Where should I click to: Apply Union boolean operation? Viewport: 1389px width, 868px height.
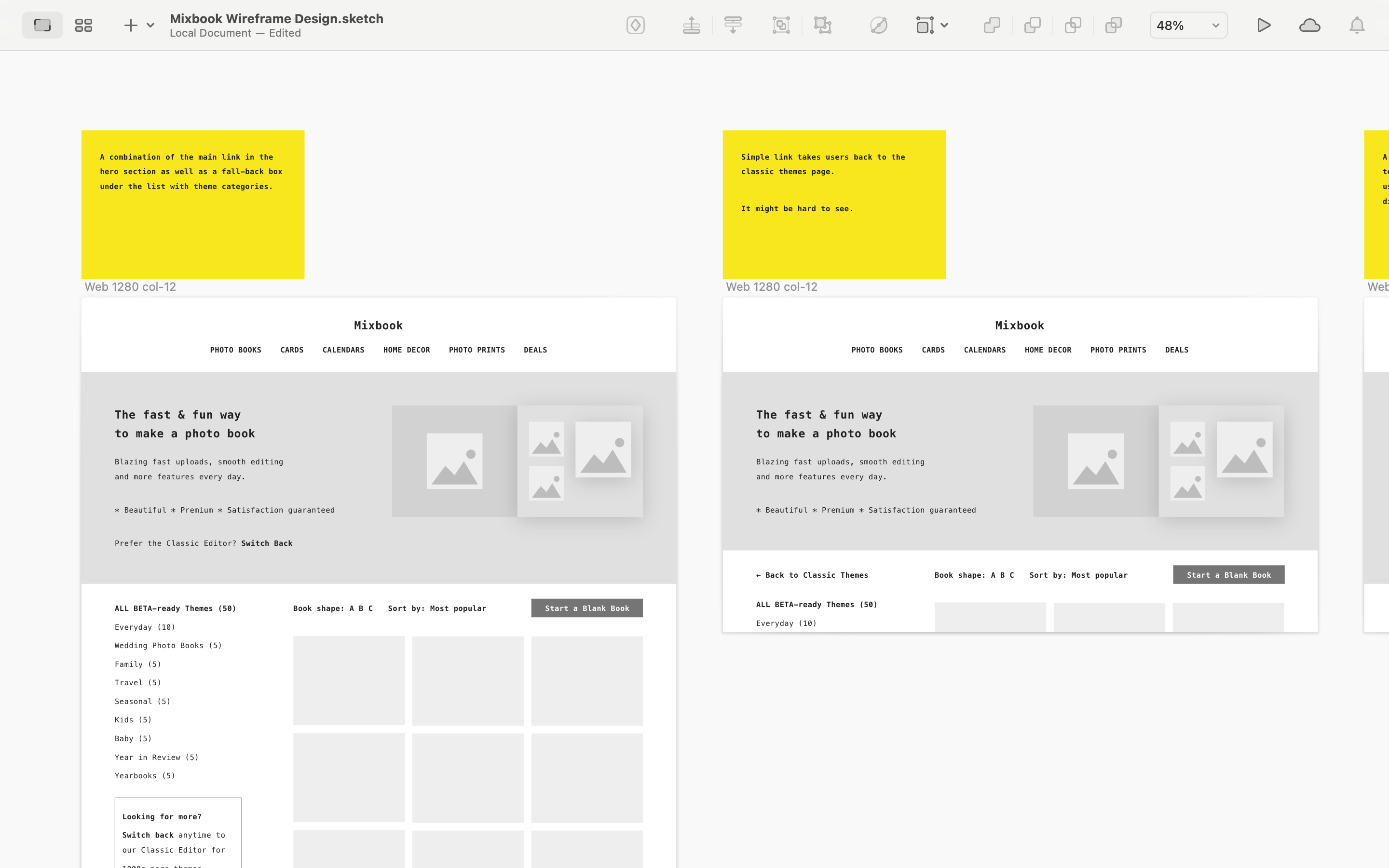click(992, 25)
